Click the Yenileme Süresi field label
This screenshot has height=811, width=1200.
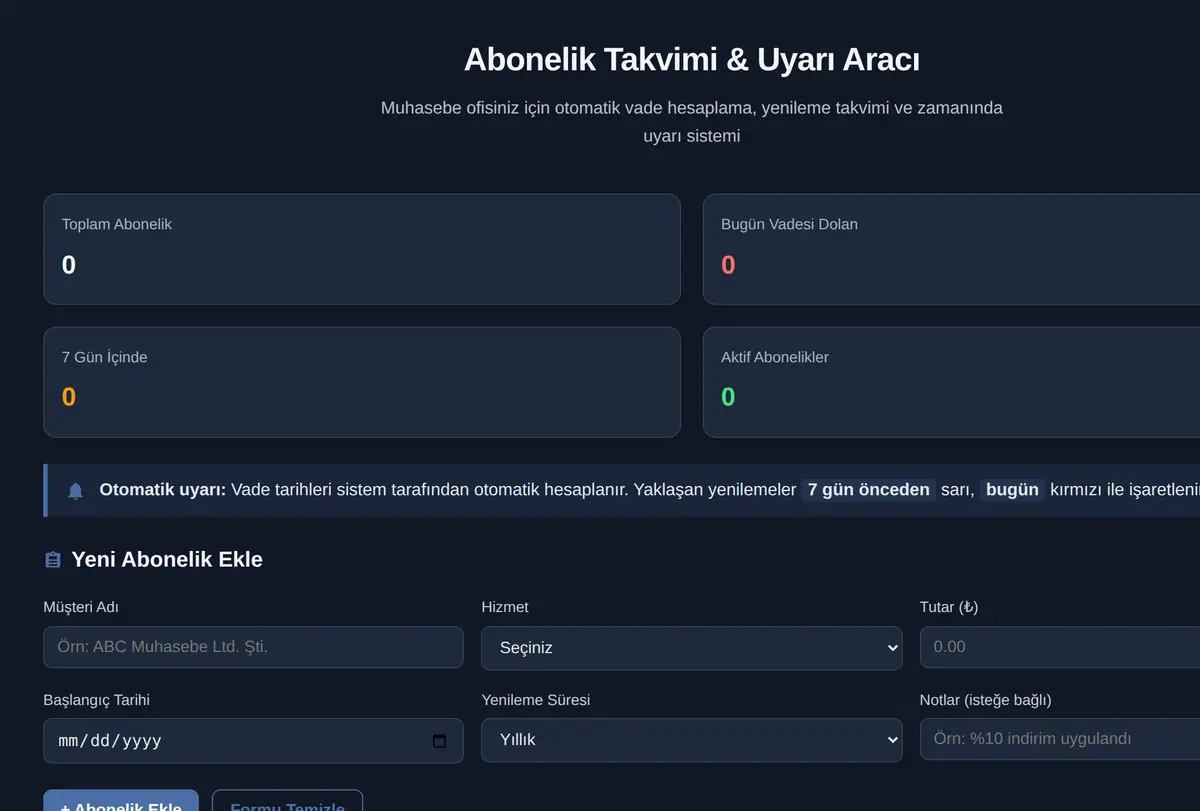click(x=536, y=700)
